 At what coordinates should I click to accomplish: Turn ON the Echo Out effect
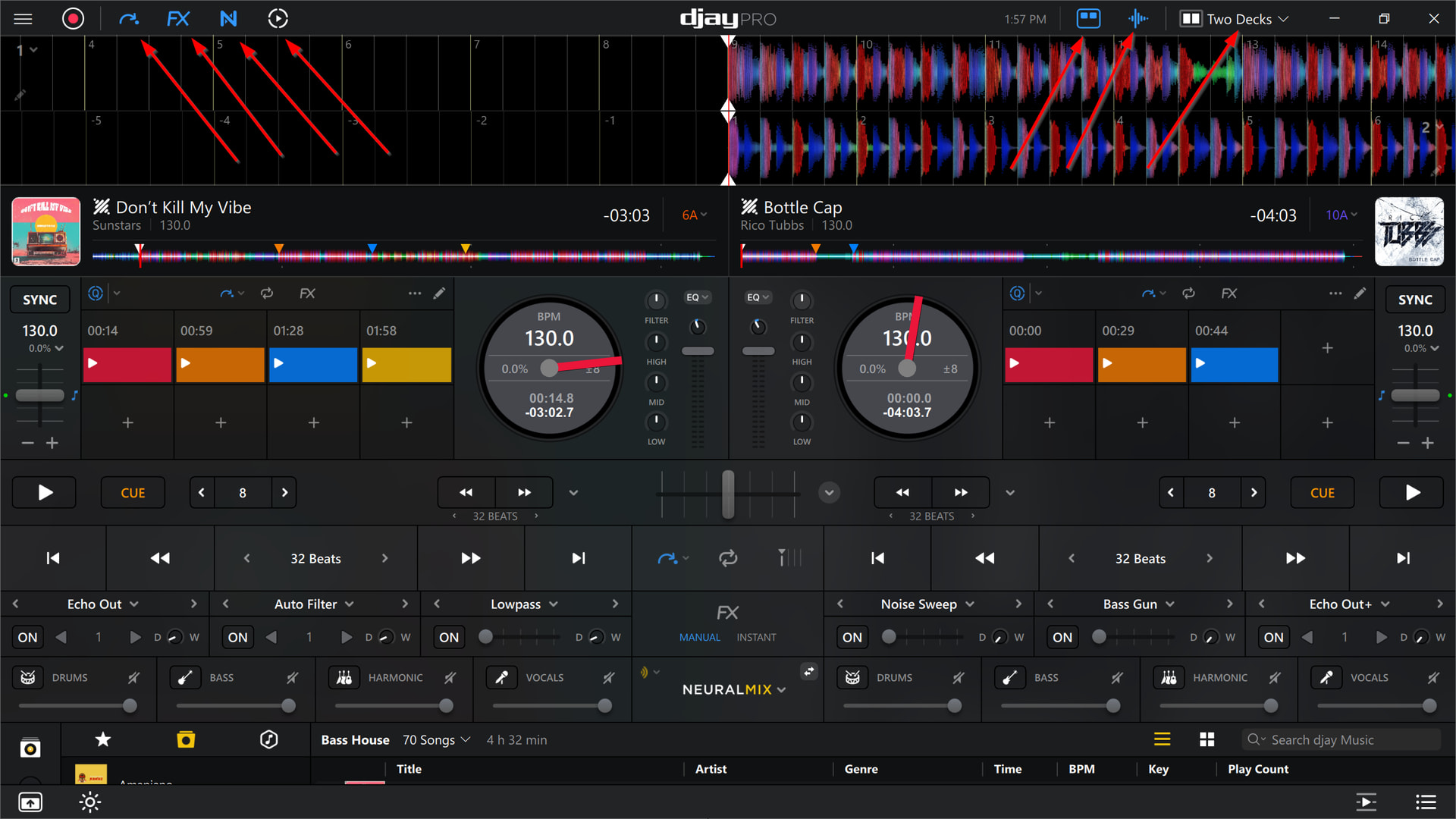pos(27,637)
